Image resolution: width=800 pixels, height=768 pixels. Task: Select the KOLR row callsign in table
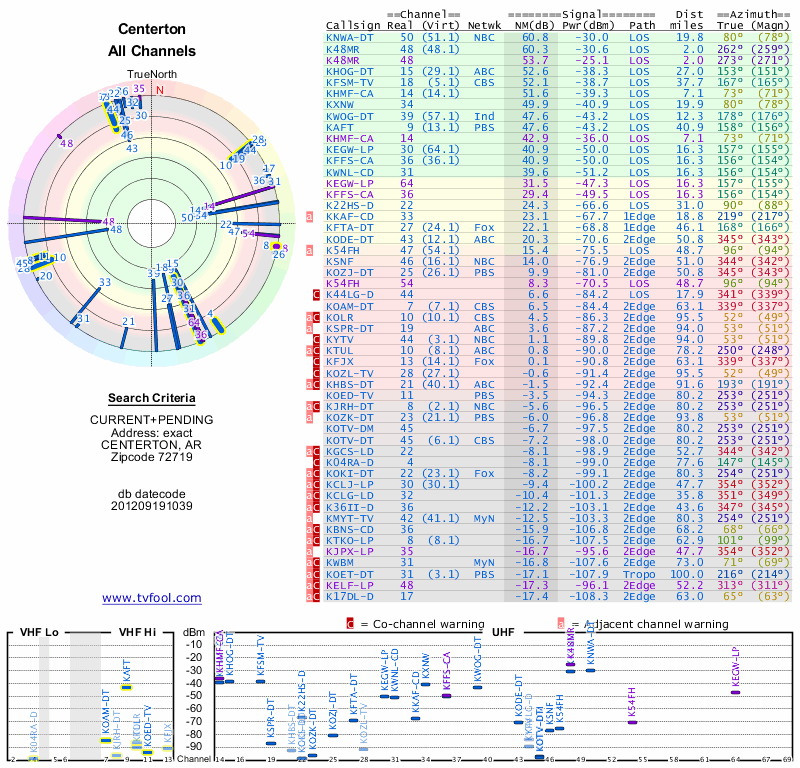click(x=340, y=317)
